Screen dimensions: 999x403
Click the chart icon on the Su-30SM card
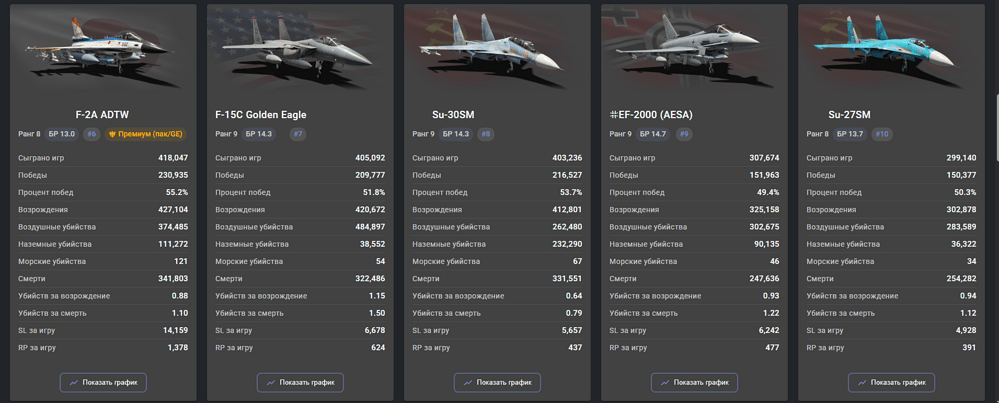click(x=468, y=383)
